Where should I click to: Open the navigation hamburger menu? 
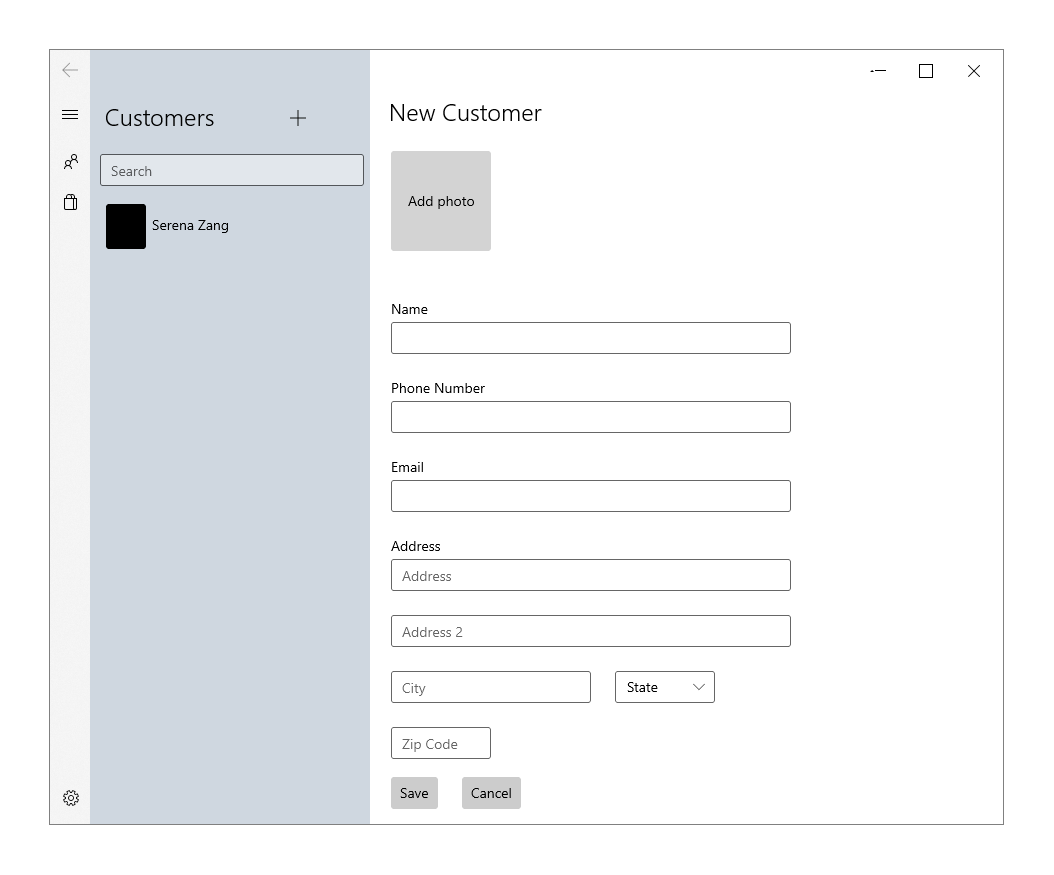point(70,114)
